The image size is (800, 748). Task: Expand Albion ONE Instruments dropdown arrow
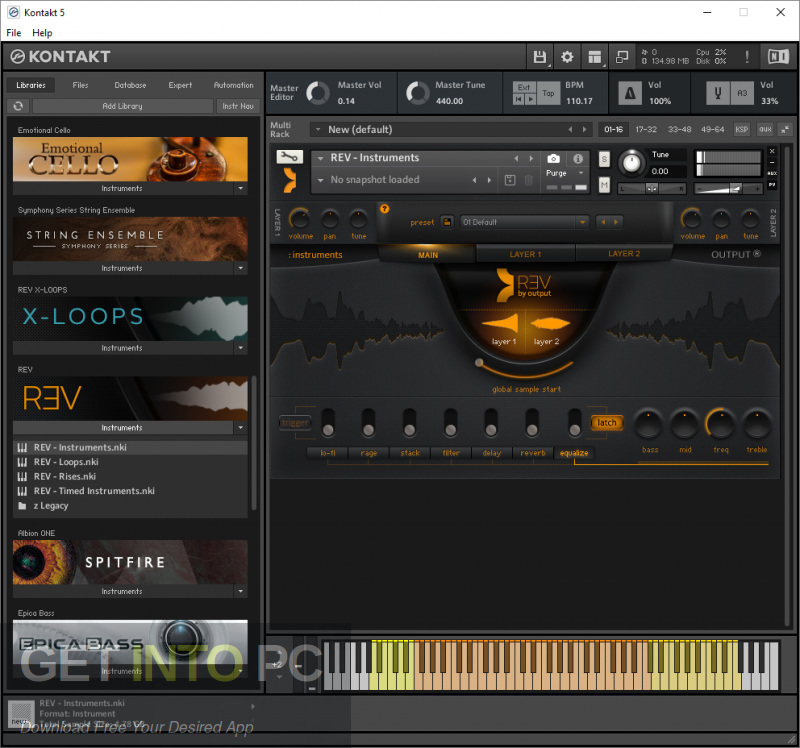(240, 591)
